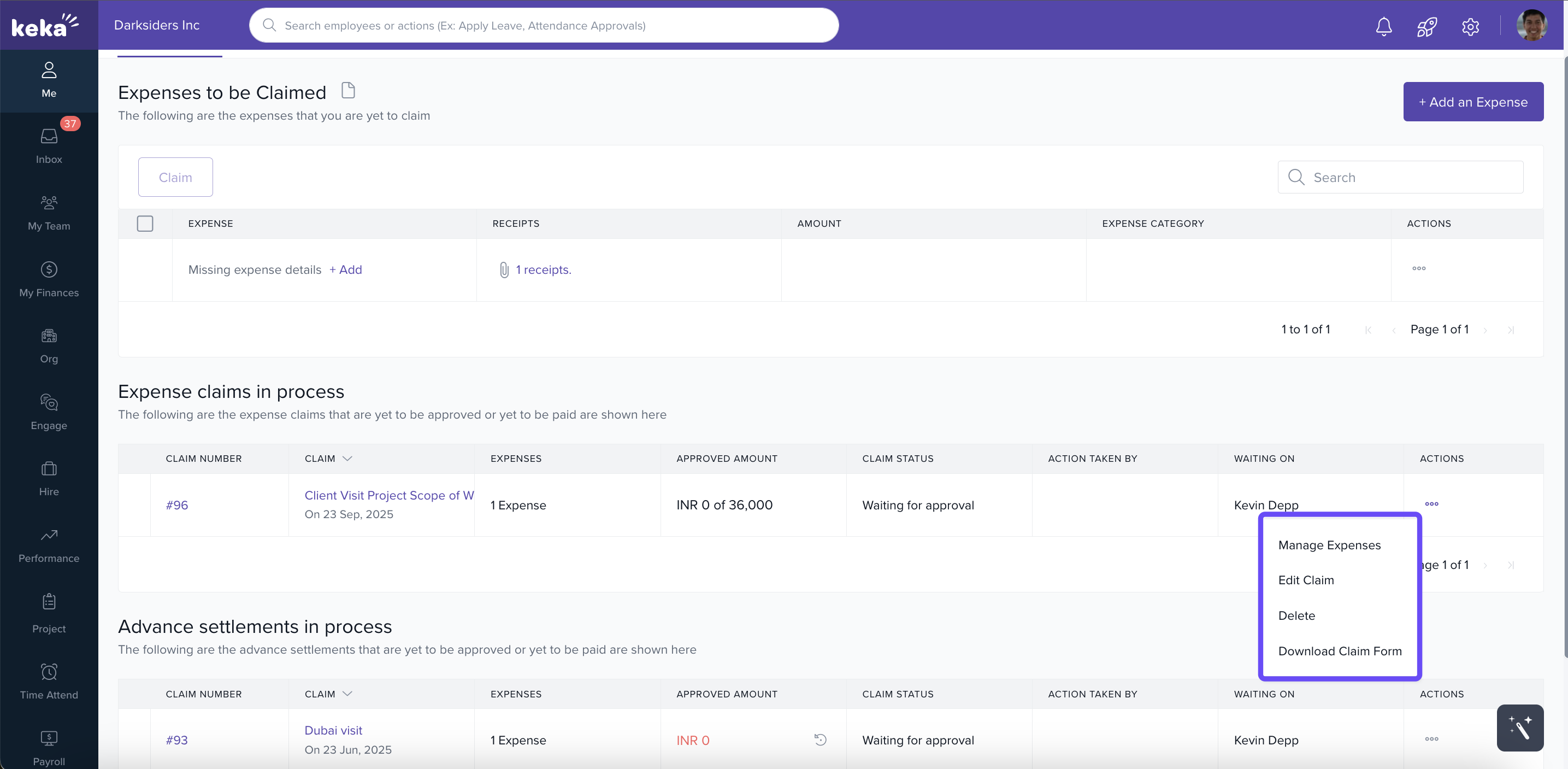Tick the select-all expenses checkbox
The image size is (1568, 769).
pyautogui.click(x=145, y=224)
